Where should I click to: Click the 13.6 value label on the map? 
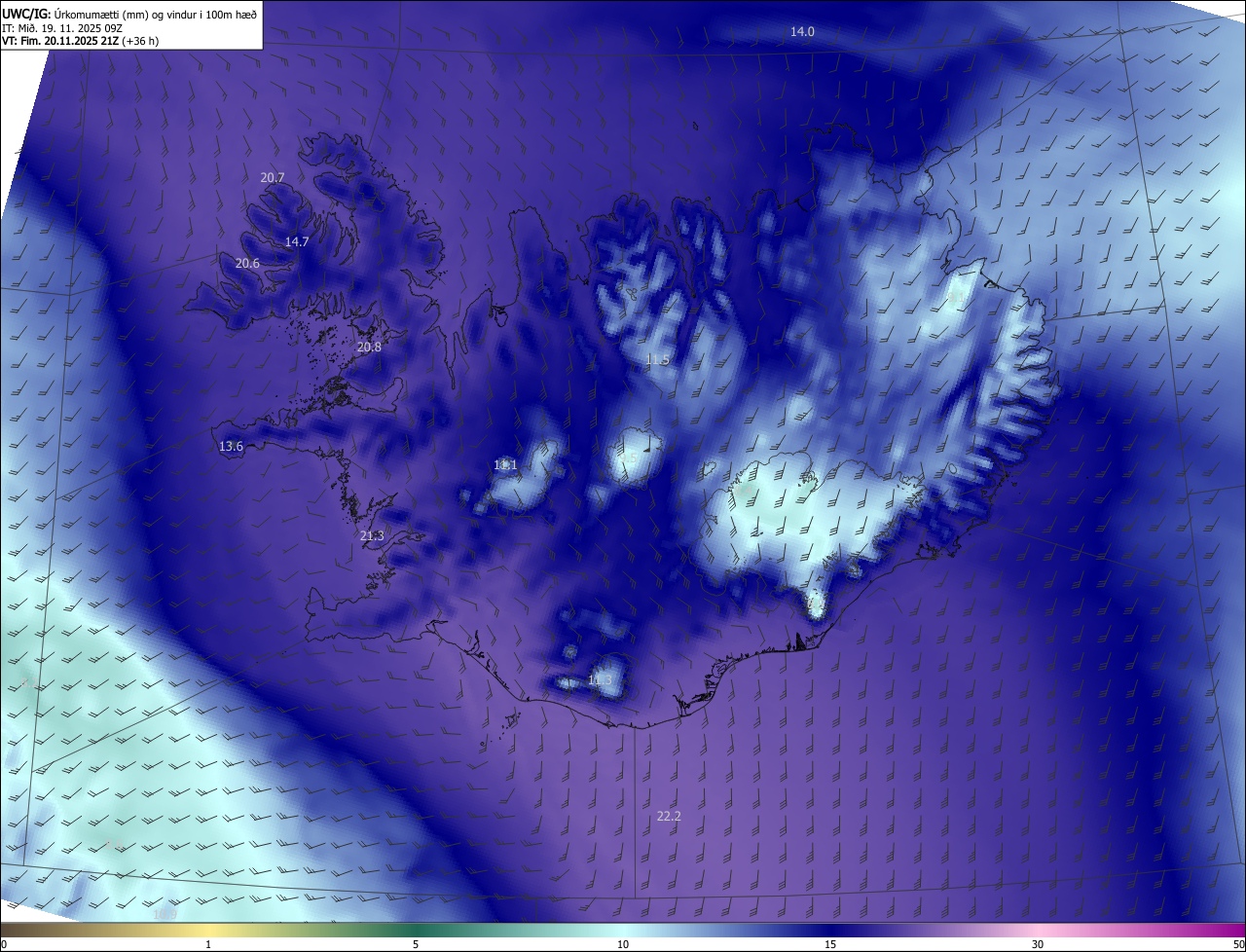[231, 447]
